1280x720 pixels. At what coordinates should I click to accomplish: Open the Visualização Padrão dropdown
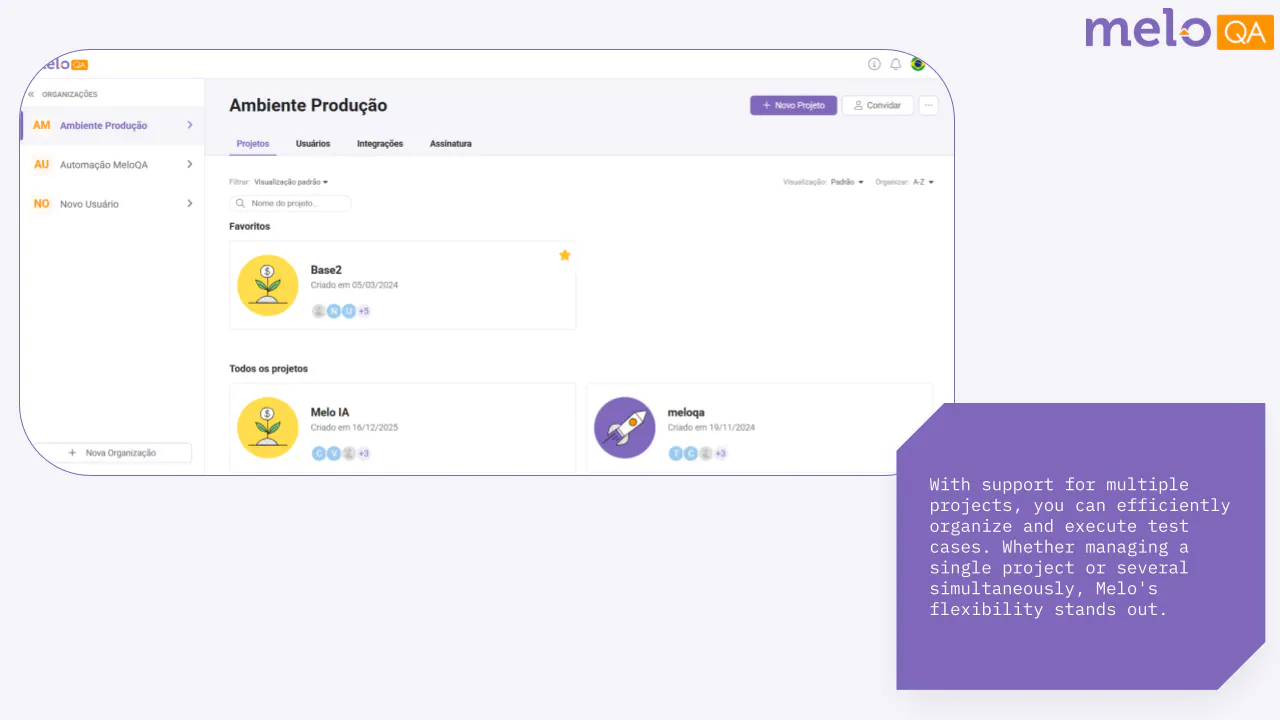[847, 182]
